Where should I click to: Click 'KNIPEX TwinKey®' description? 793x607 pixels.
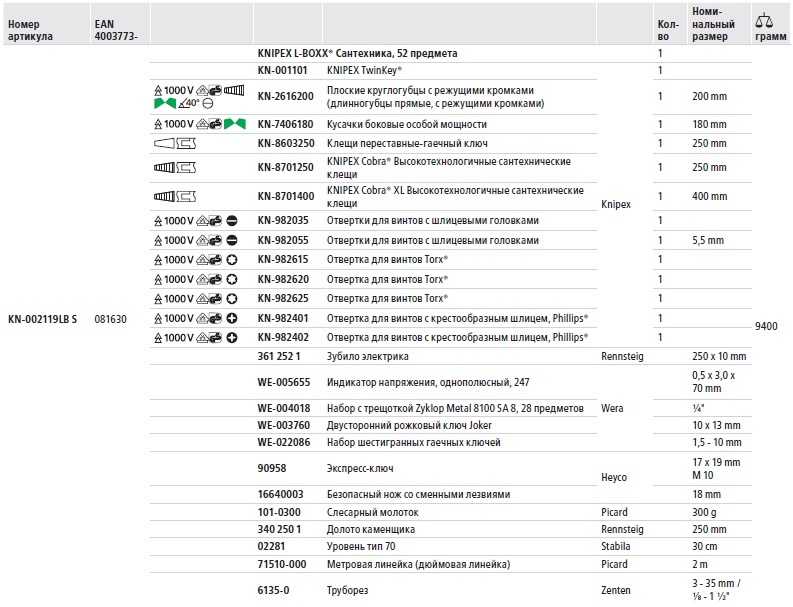click(364, 70)
